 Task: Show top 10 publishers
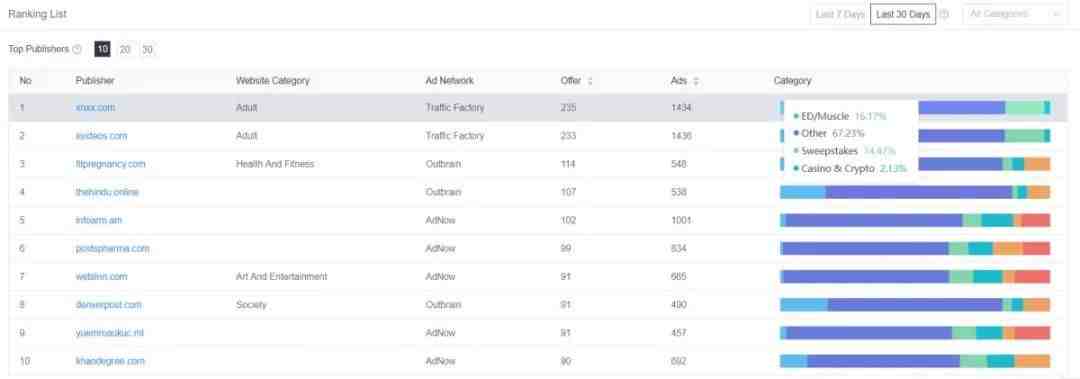103,50
